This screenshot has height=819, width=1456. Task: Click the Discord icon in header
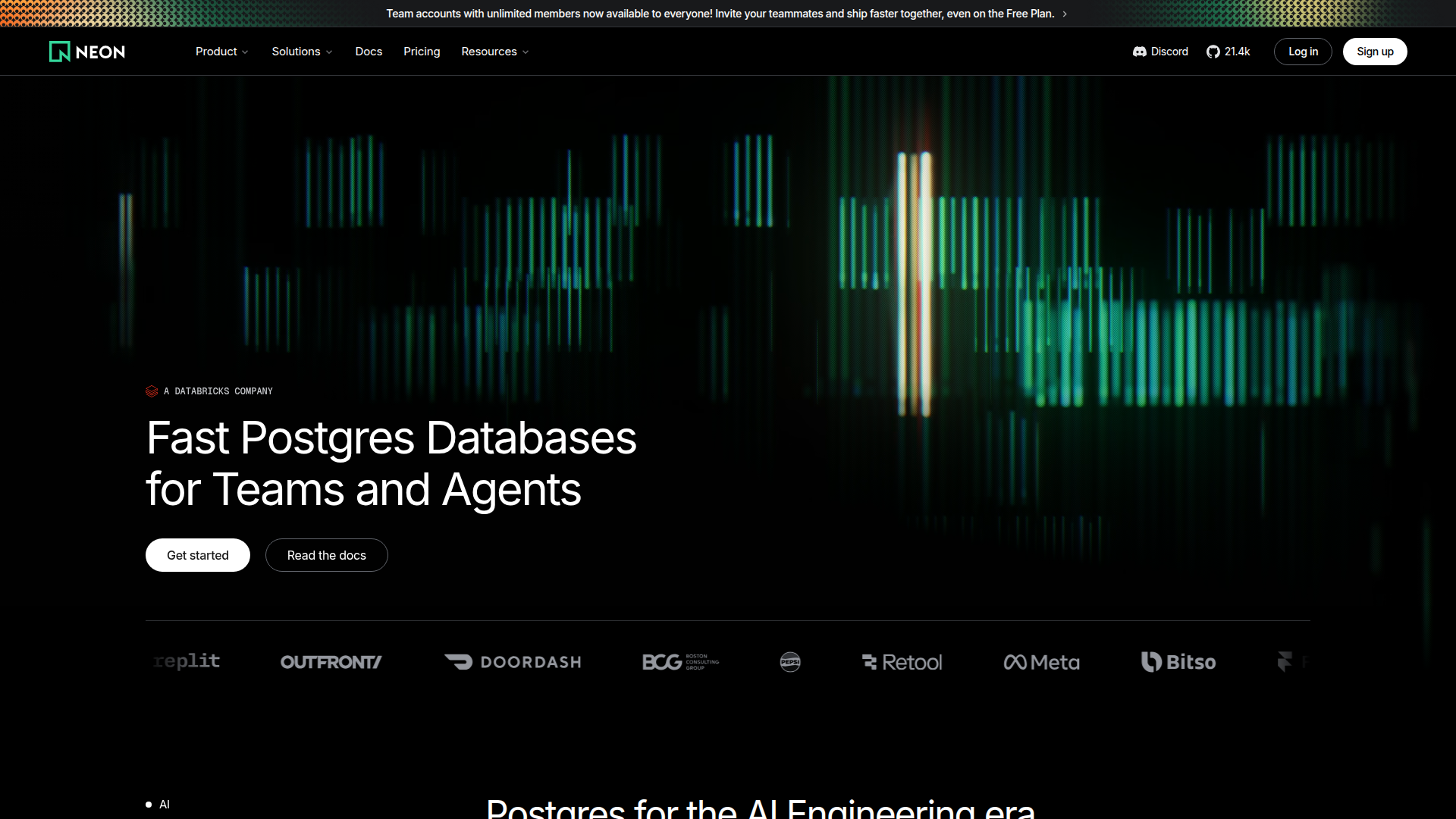click(x=1139, y=52)
